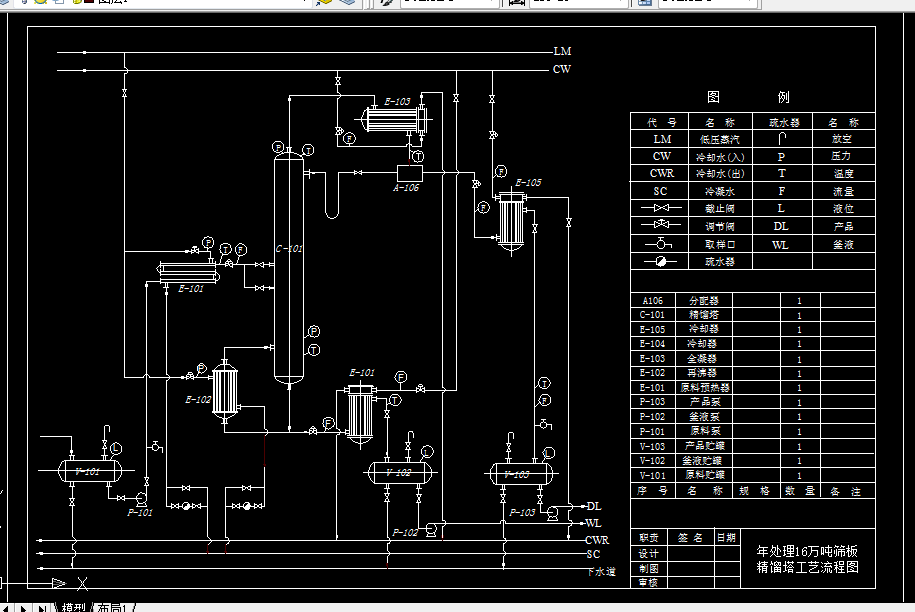This screenshot has height=612, width=915.
Task: Click 精馏塔 in the equipment table
Action: pyautogui.click(x=704, y=314)
